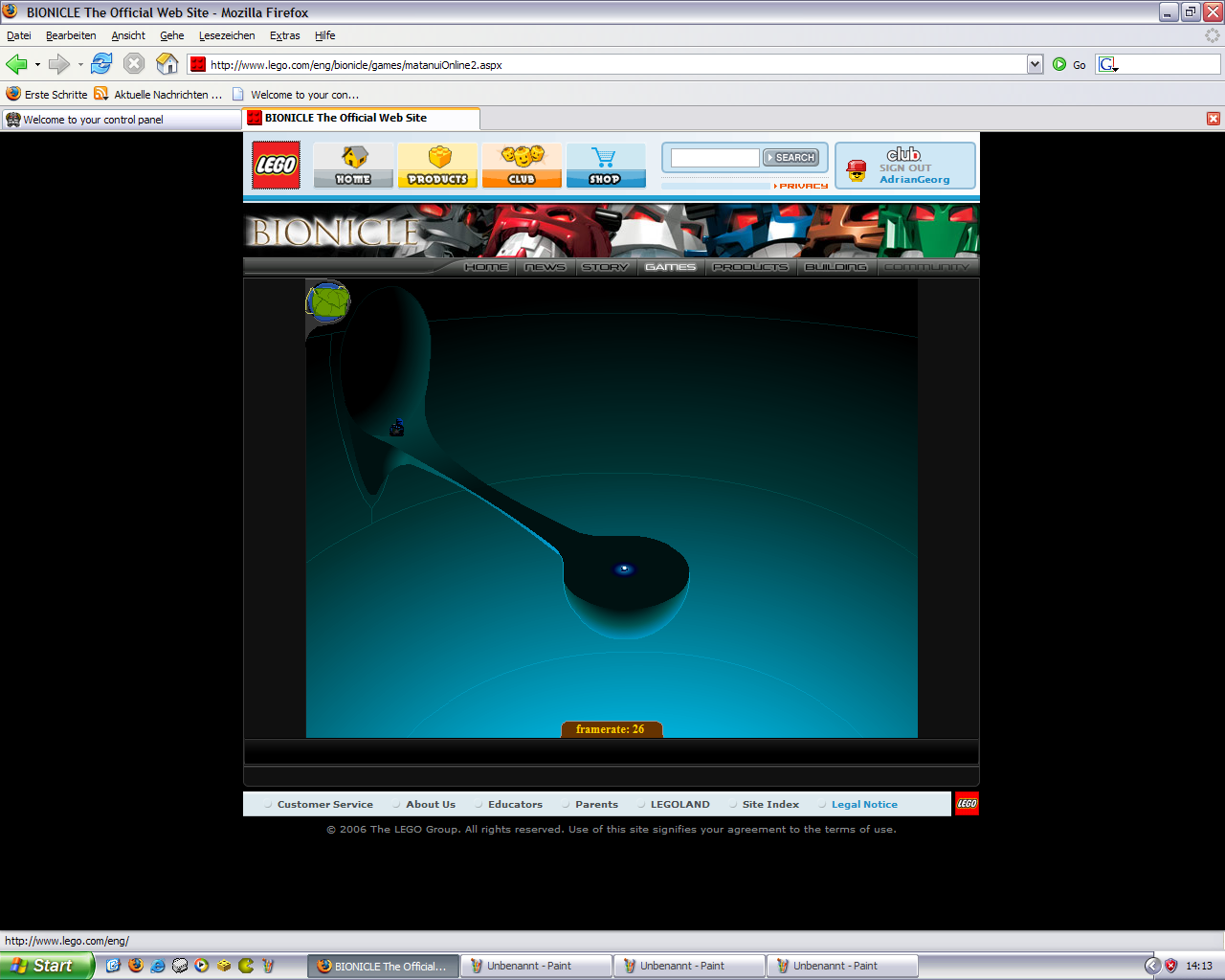Open the Windows Start menu
Screen dimensions: 1225x980
[46, 966]
